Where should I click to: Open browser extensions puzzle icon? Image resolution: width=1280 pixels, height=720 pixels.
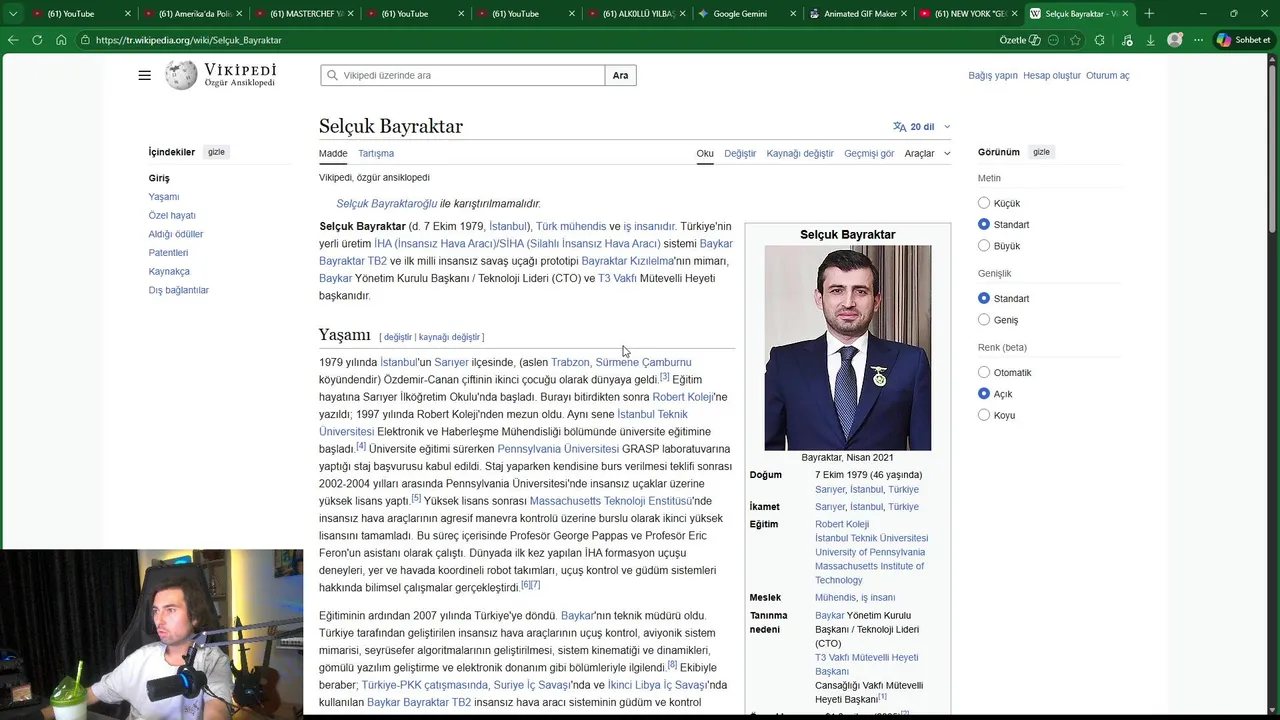tap(1100, 40)
